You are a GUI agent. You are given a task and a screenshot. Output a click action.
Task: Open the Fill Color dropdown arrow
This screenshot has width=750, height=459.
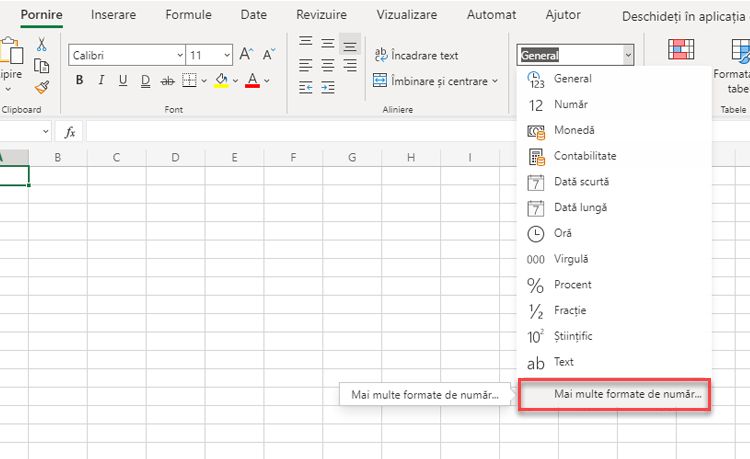tap(235, 81)
